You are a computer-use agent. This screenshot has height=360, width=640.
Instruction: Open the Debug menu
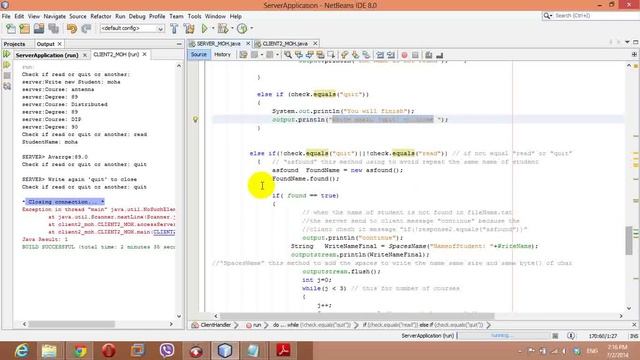click(137, 16)
